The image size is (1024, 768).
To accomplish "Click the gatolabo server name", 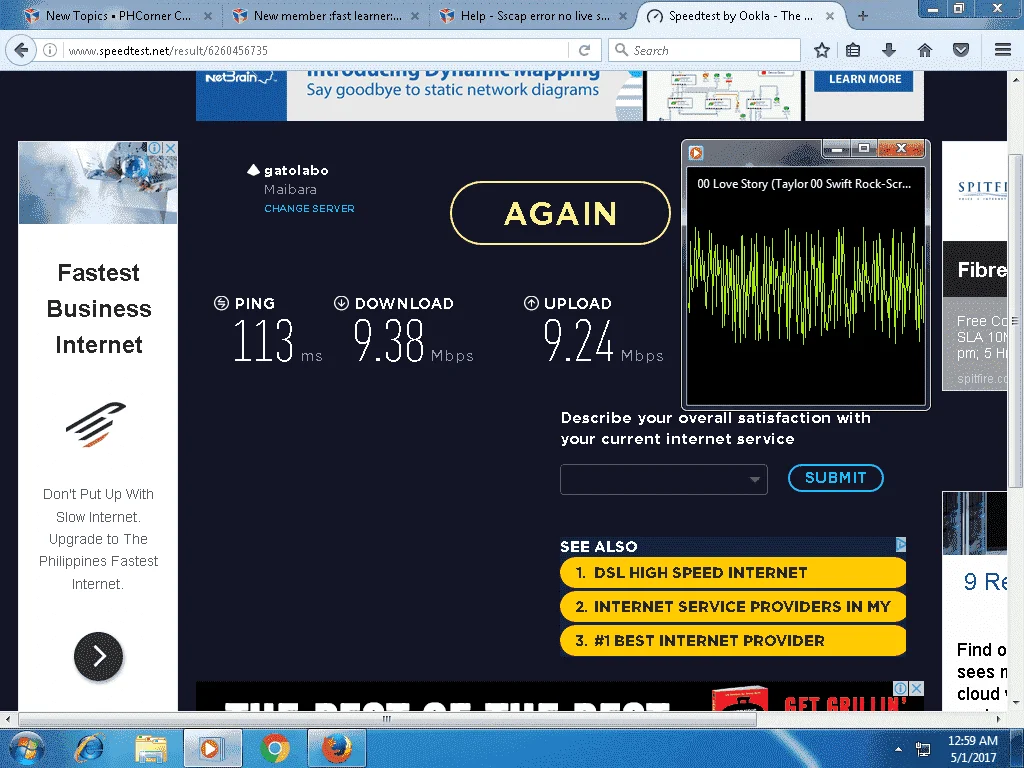I will point(296,170).
